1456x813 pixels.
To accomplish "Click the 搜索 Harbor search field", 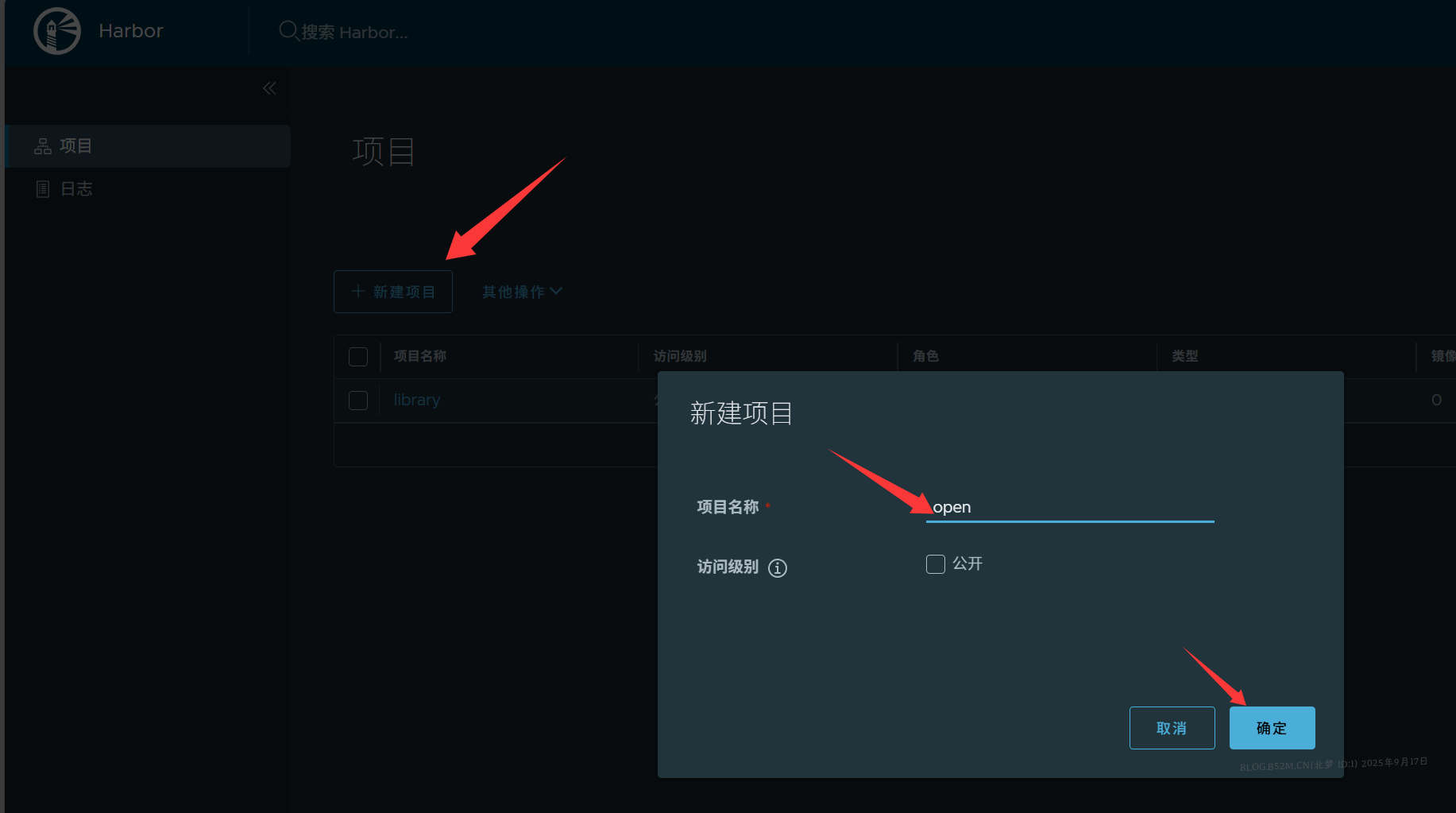I will (x=354, y=33).
